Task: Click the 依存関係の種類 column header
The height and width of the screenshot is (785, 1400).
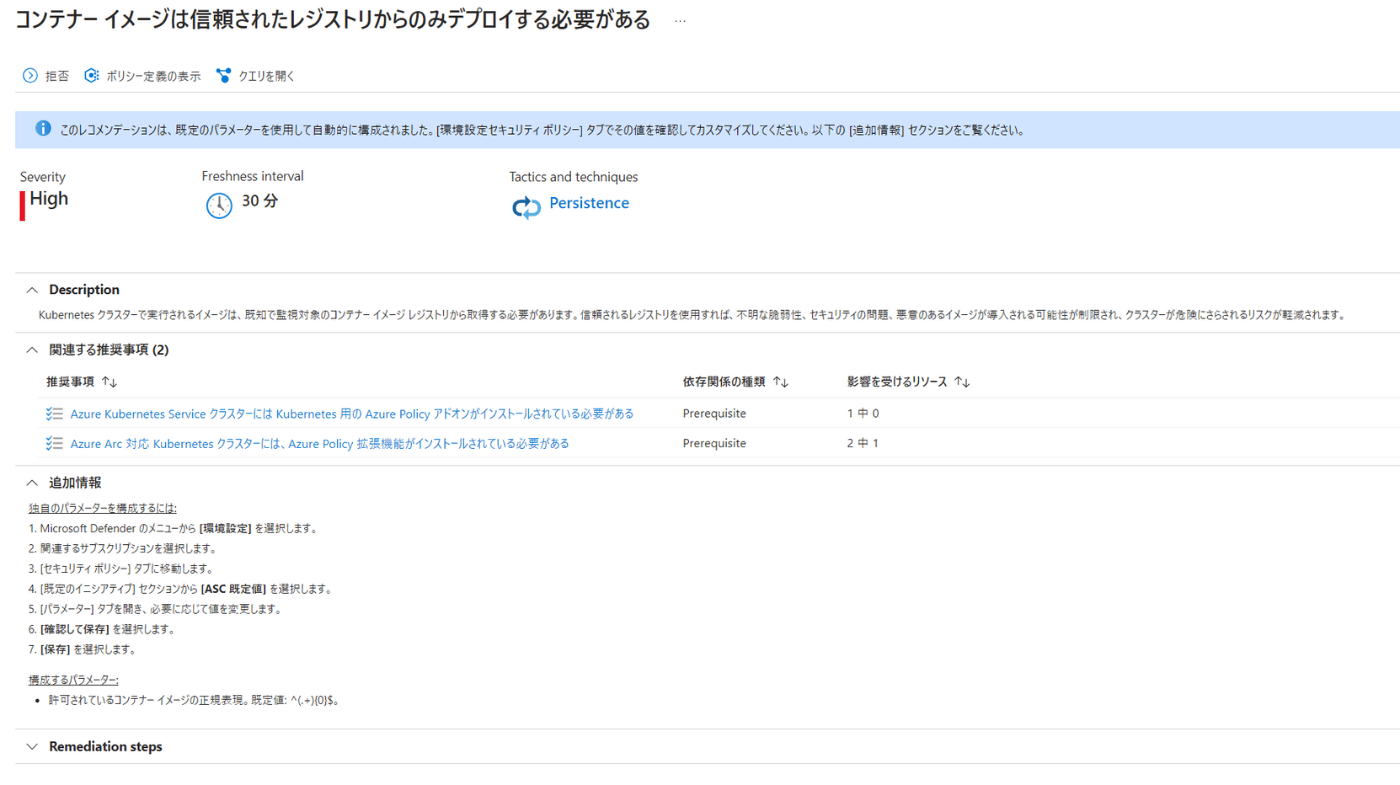Action: click(x=724, y=382)
